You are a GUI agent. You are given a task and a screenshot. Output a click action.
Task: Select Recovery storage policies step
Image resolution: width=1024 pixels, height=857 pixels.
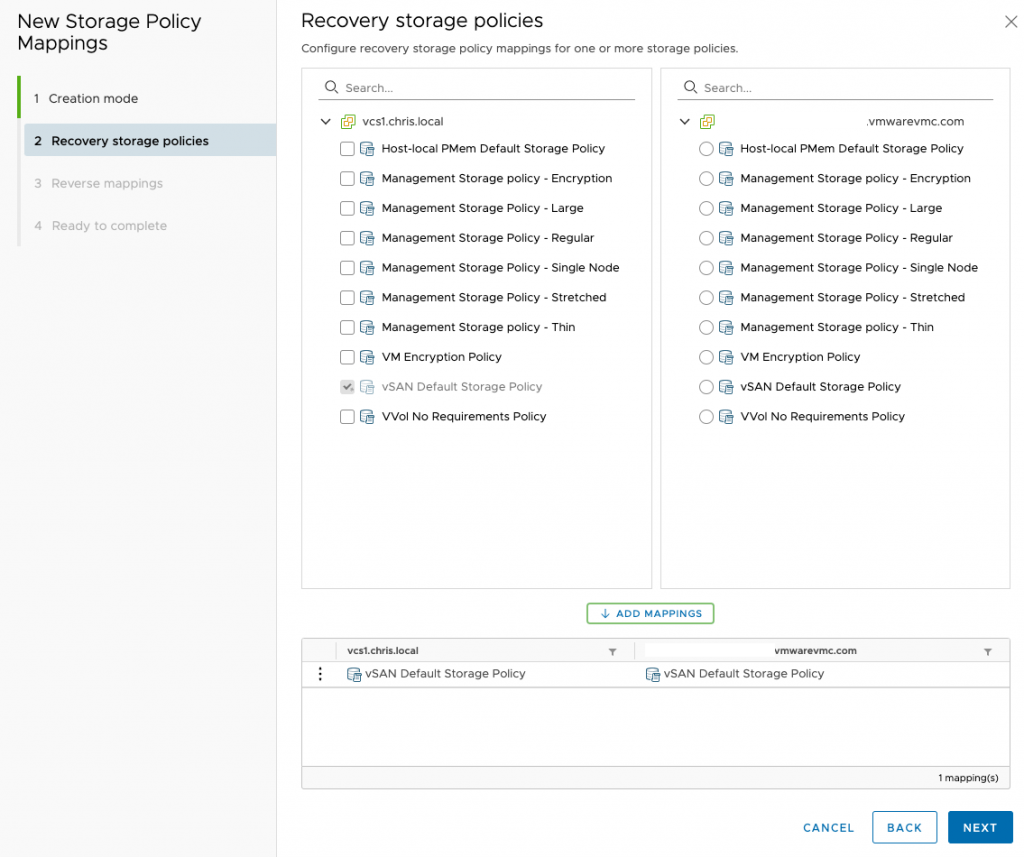(x=150, y=140)
